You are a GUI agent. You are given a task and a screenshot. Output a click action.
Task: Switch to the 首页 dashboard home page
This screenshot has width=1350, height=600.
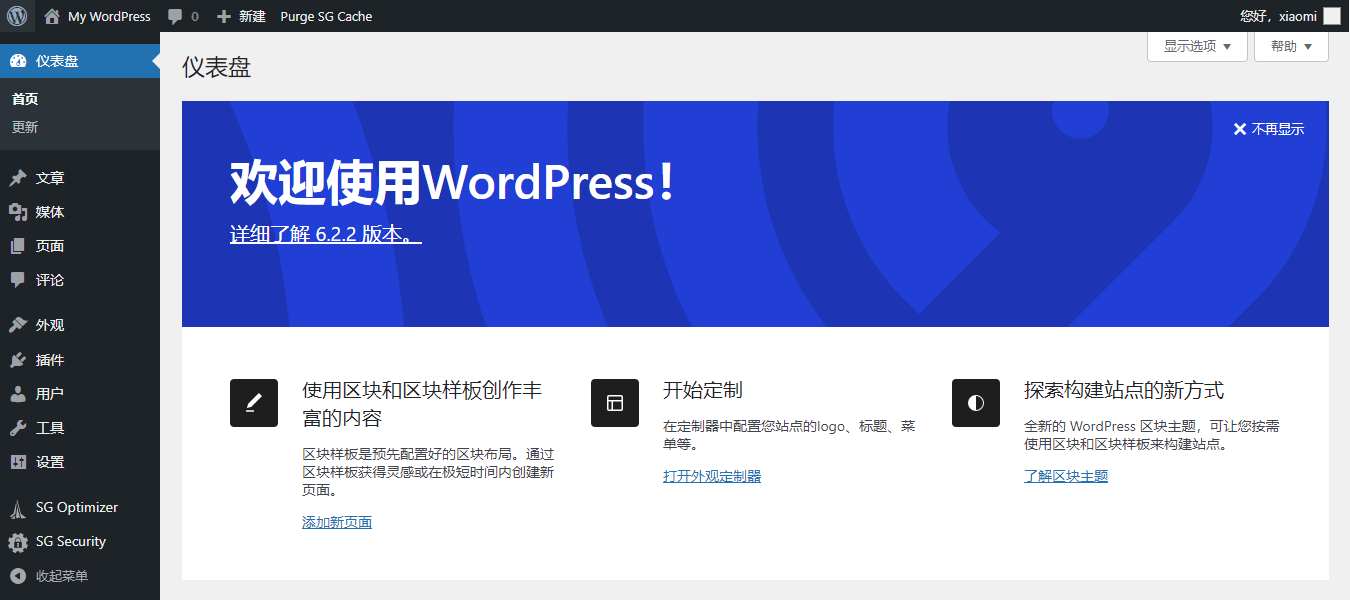25,98
